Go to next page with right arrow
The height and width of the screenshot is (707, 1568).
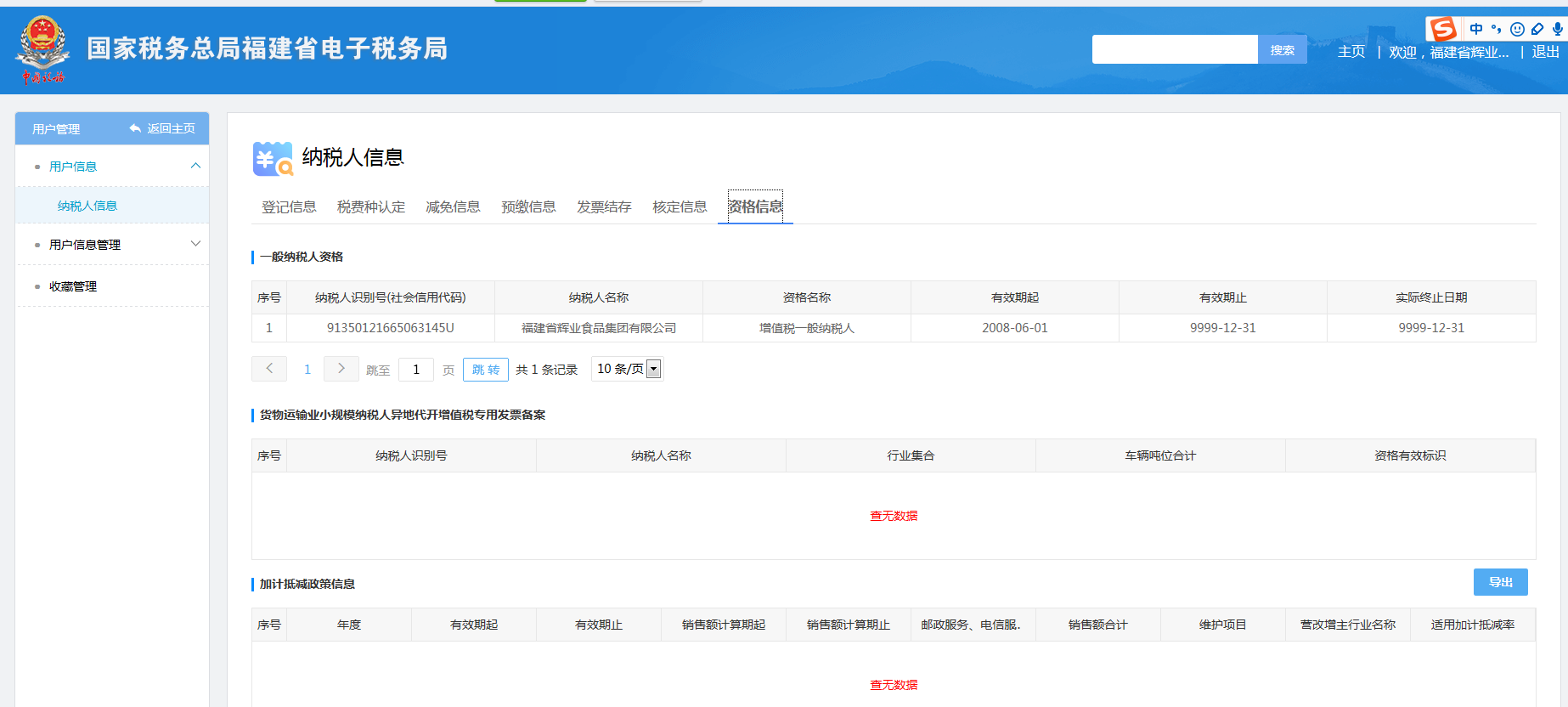click(x=341, y=369)
